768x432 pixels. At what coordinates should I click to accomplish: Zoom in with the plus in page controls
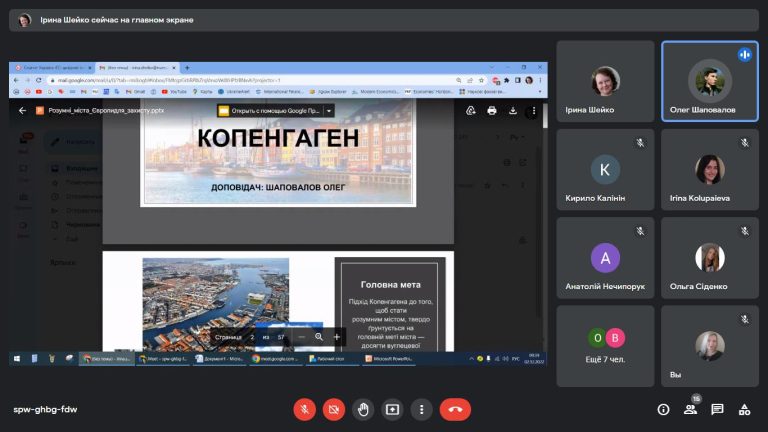click(x=336, y=337)
